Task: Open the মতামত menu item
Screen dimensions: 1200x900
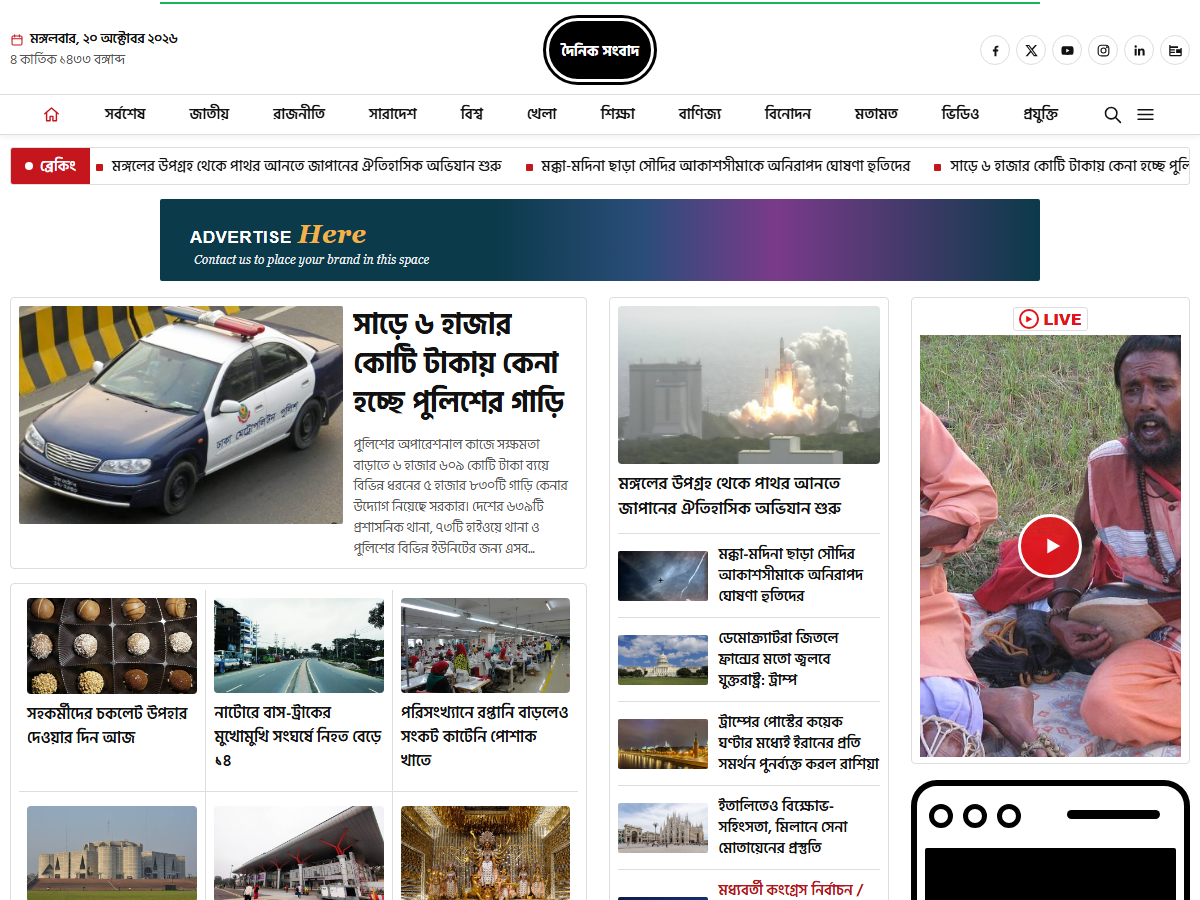Action: (x=876, y=114)
